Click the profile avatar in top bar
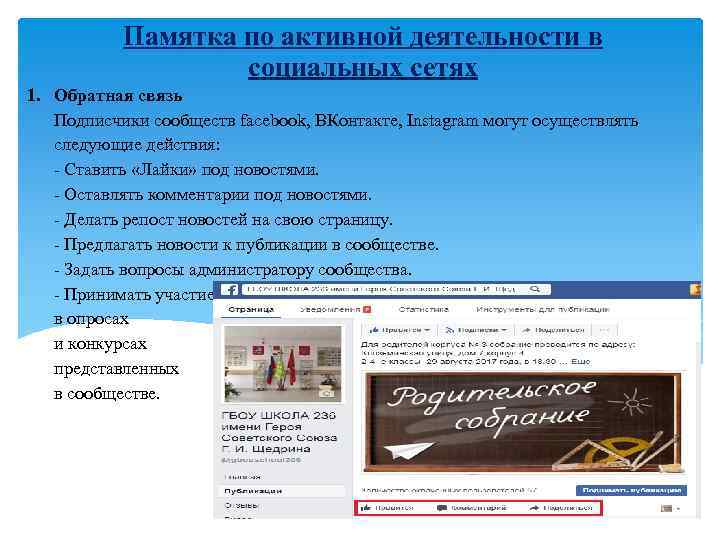Image resolution: width=720 pixels, height=540 pixels. pos(695,289)
